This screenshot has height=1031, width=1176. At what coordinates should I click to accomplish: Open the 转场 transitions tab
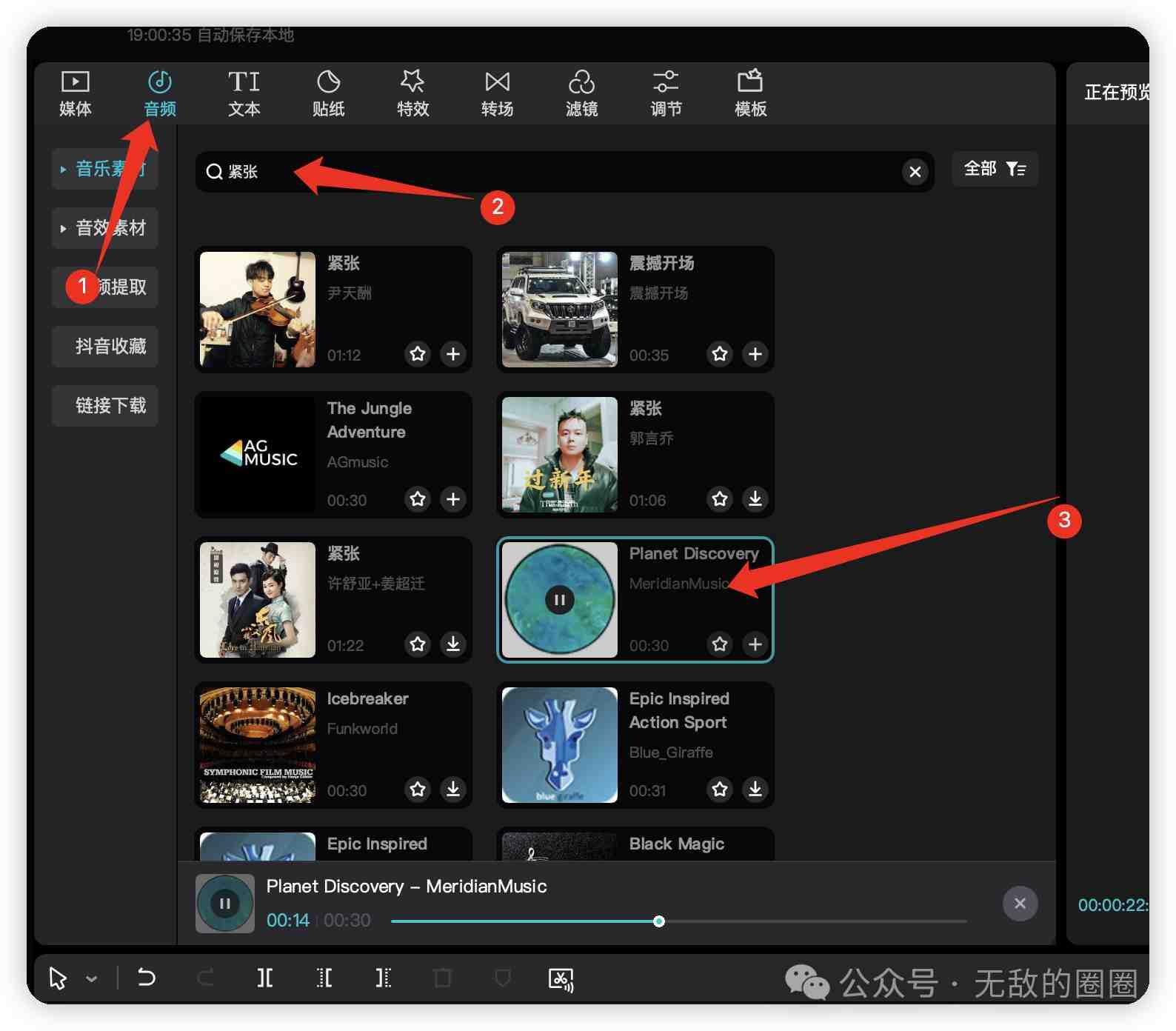(497, 93)
